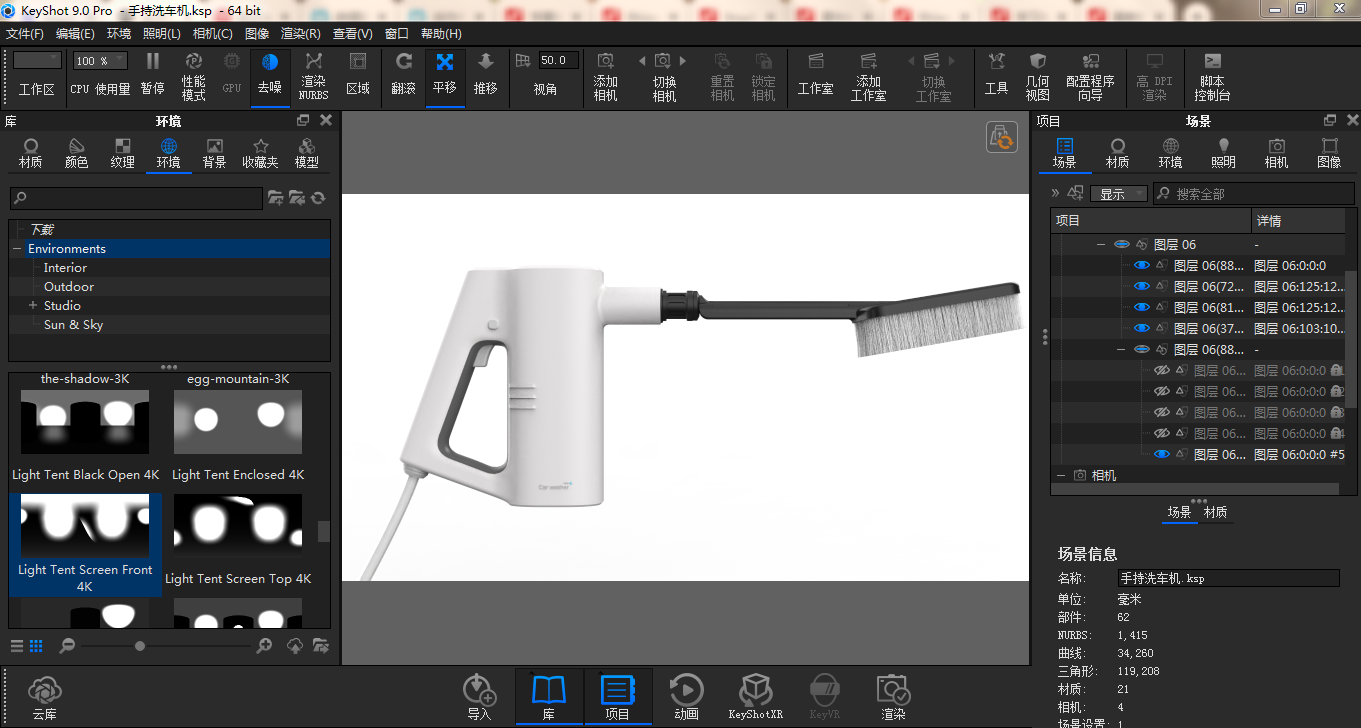Select the 推移 dolly camera tool

point(486,74)
